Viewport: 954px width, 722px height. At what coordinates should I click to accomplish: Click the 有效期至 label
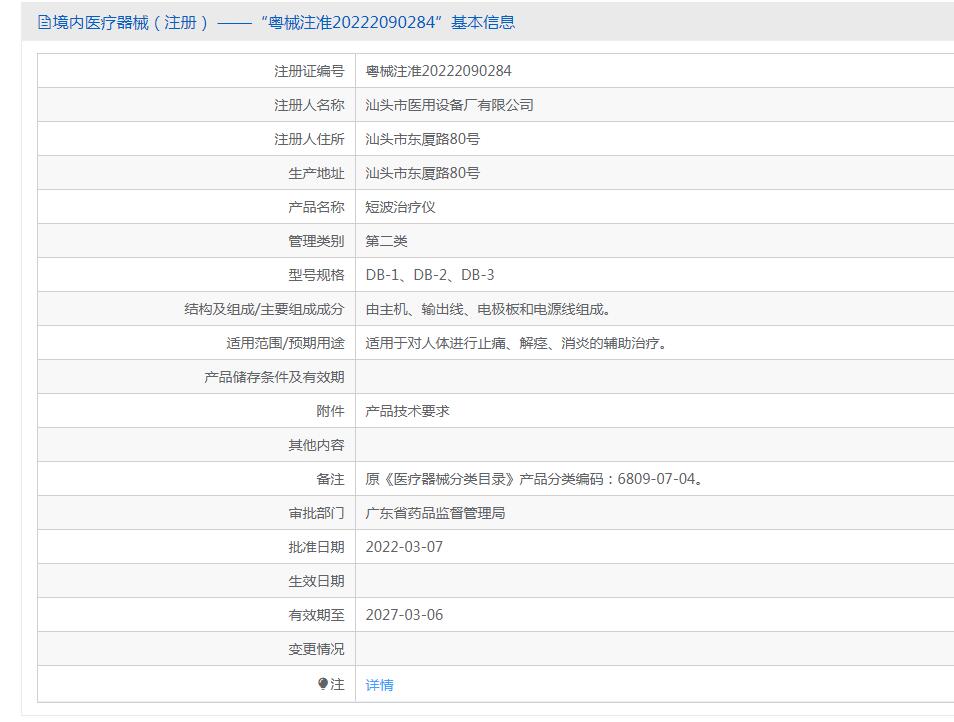(x=316, y=615)
